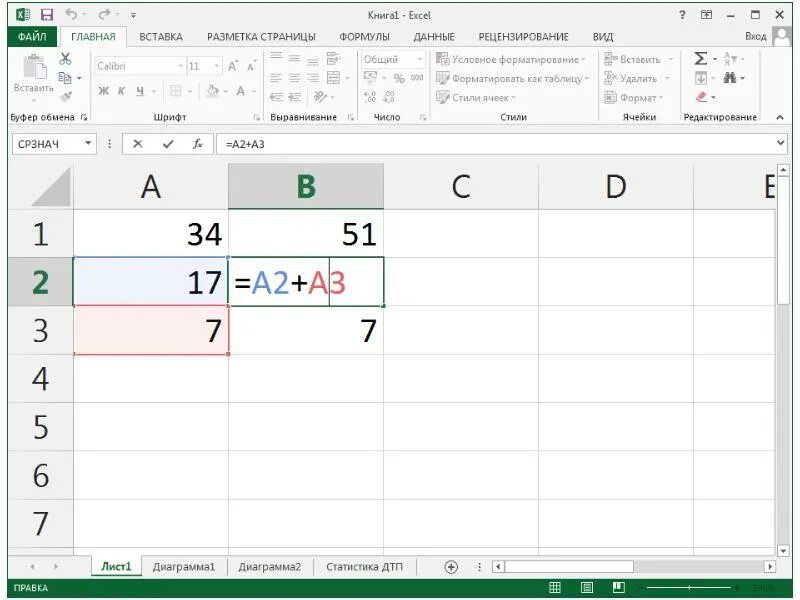Click the Cut scissors icon
800x600 pixels.
65,58
